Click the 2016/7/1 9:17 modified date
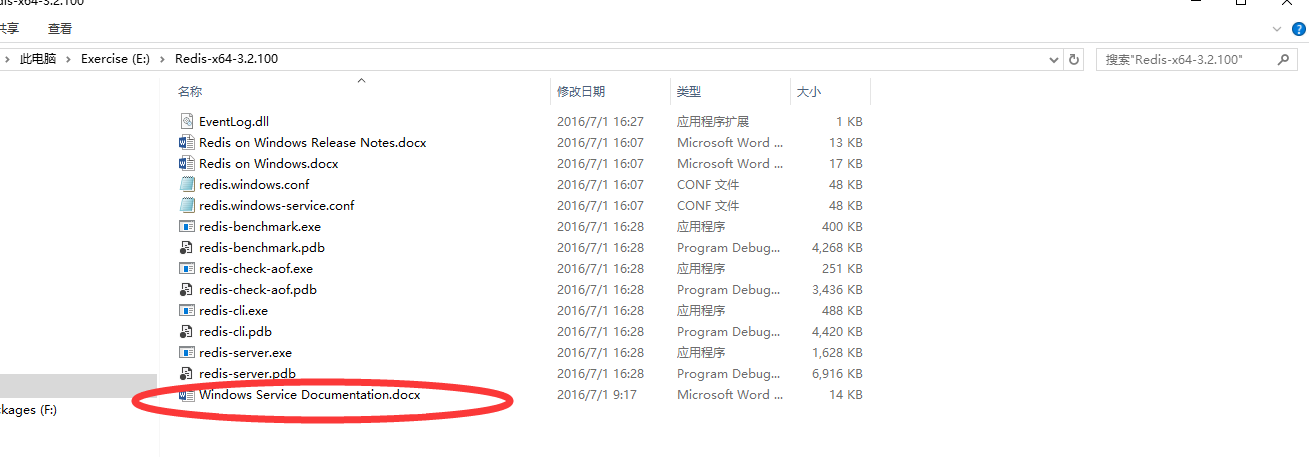This screenshot has width=1309, height=457. 597,394
